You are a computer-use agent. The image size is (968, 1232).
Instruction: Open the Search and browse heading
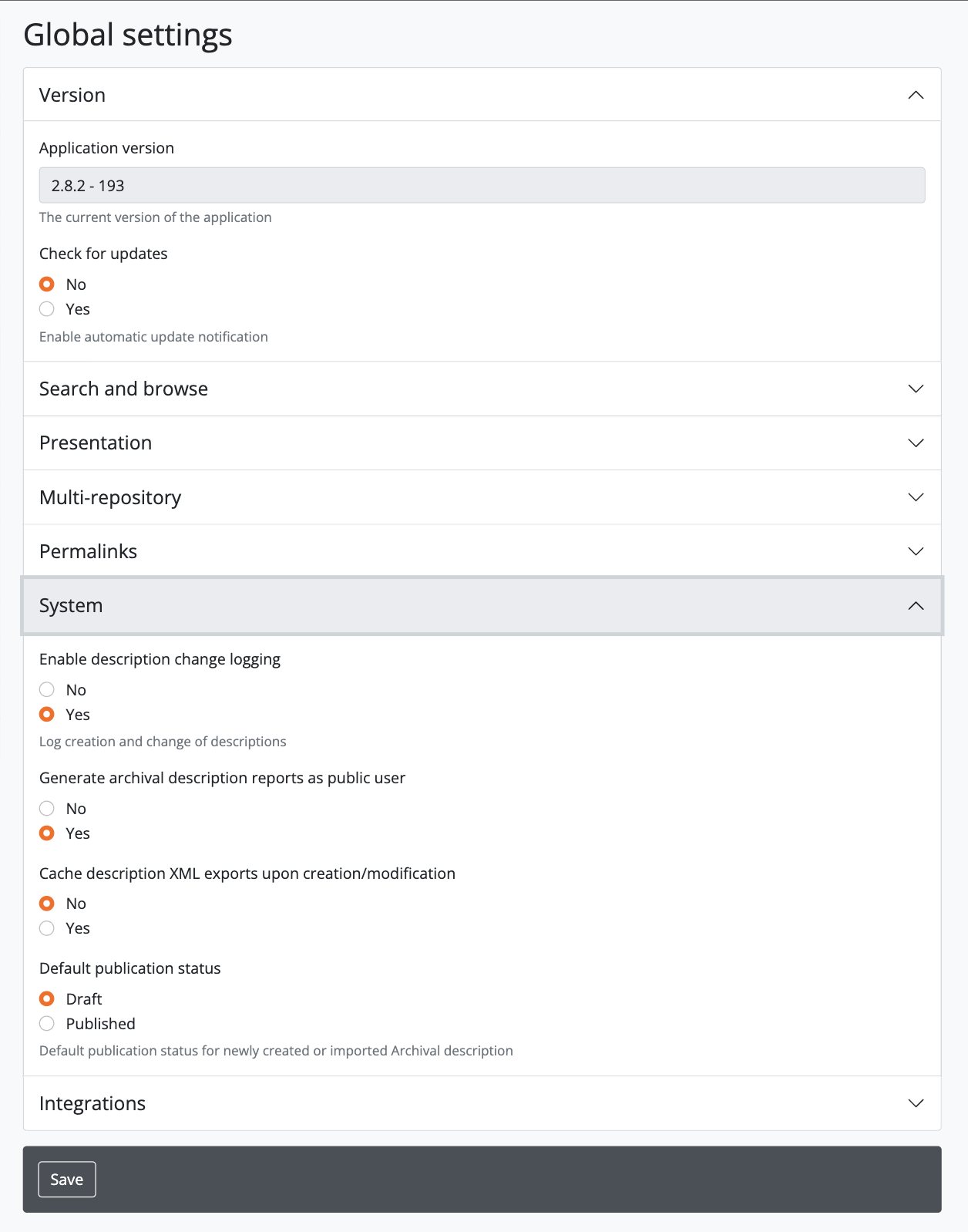[x=123, y=389]
